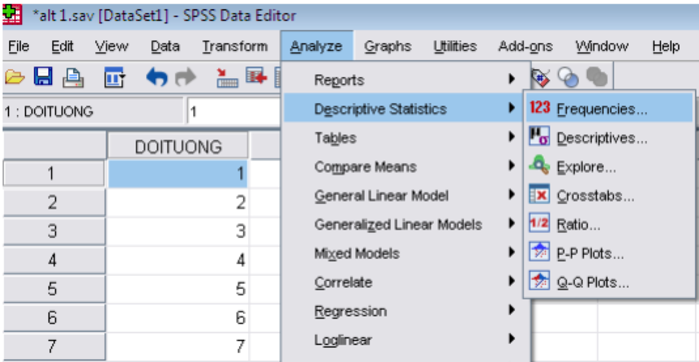Select row header 1
This screenshot has height=362, width=699.
click(54, 173)
